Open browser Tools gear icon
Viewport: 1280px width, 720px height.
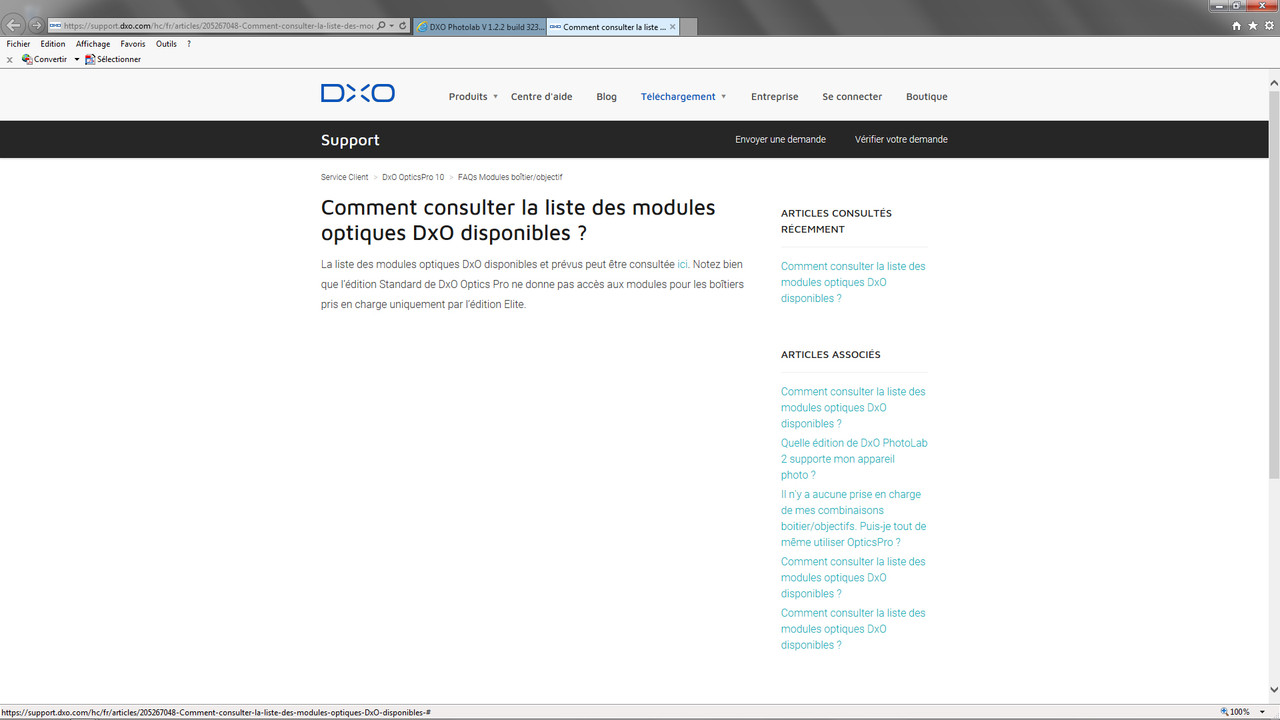(x=1269, y=26)
